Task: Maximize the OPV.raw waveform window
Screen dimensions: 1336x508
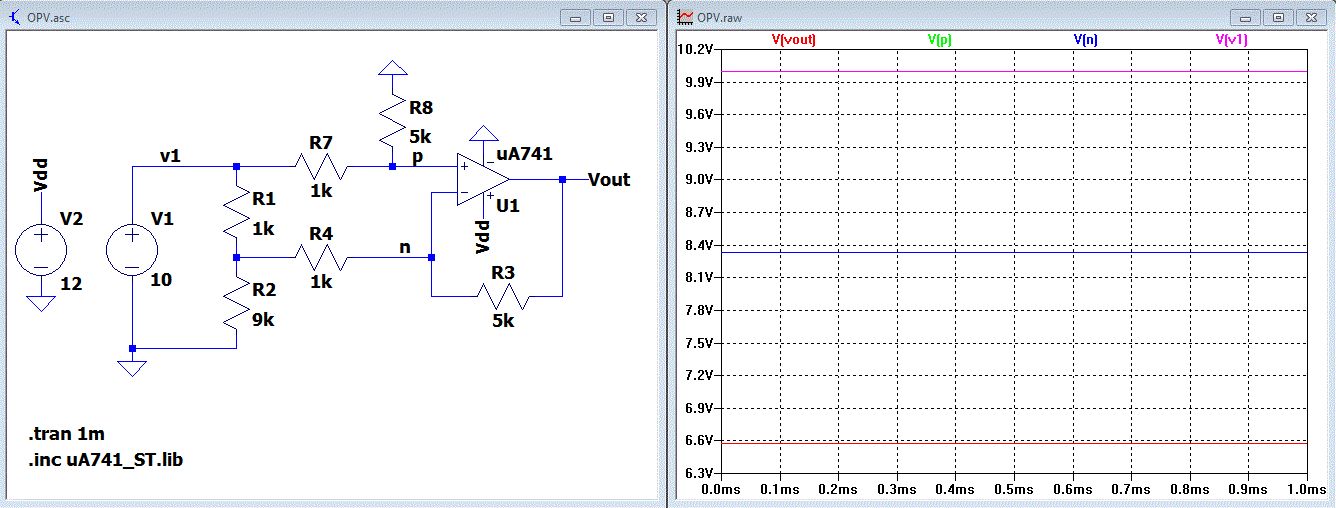Action: 1278,17
